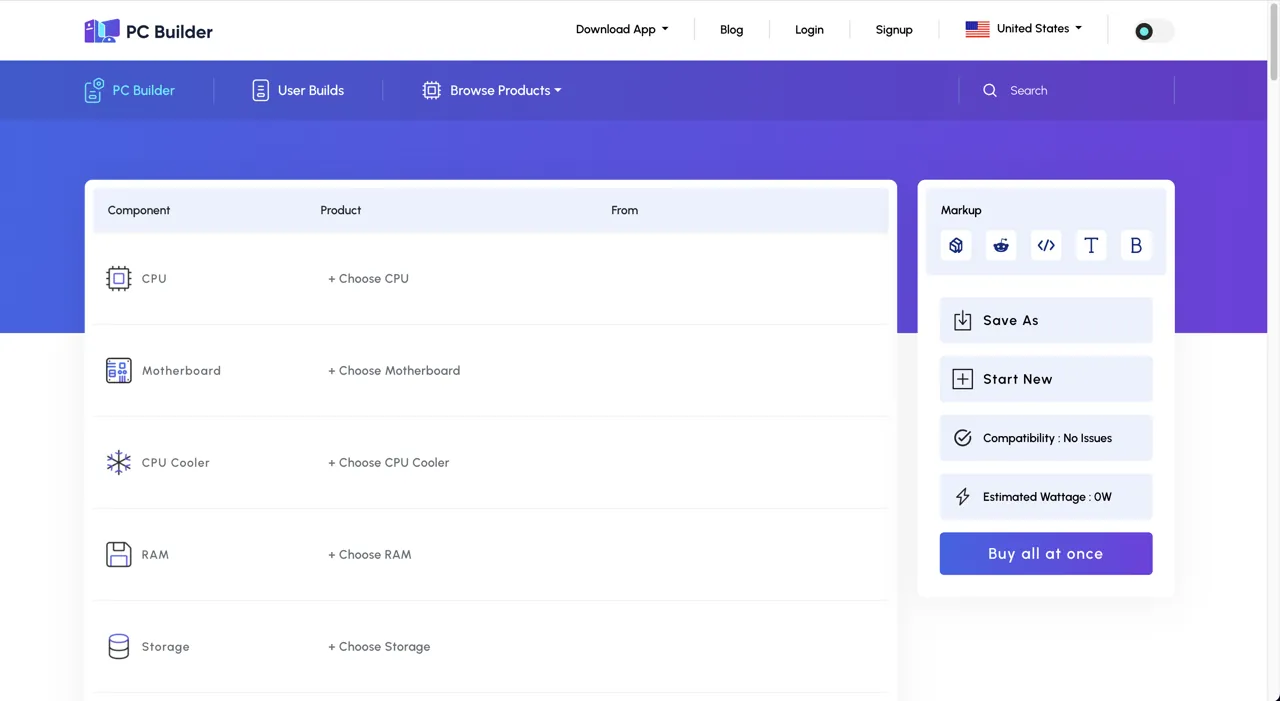Screen dimensions: 1280x701
Task: Go to the Blog page
Action: pyautogui.click(x=732, y=30)
